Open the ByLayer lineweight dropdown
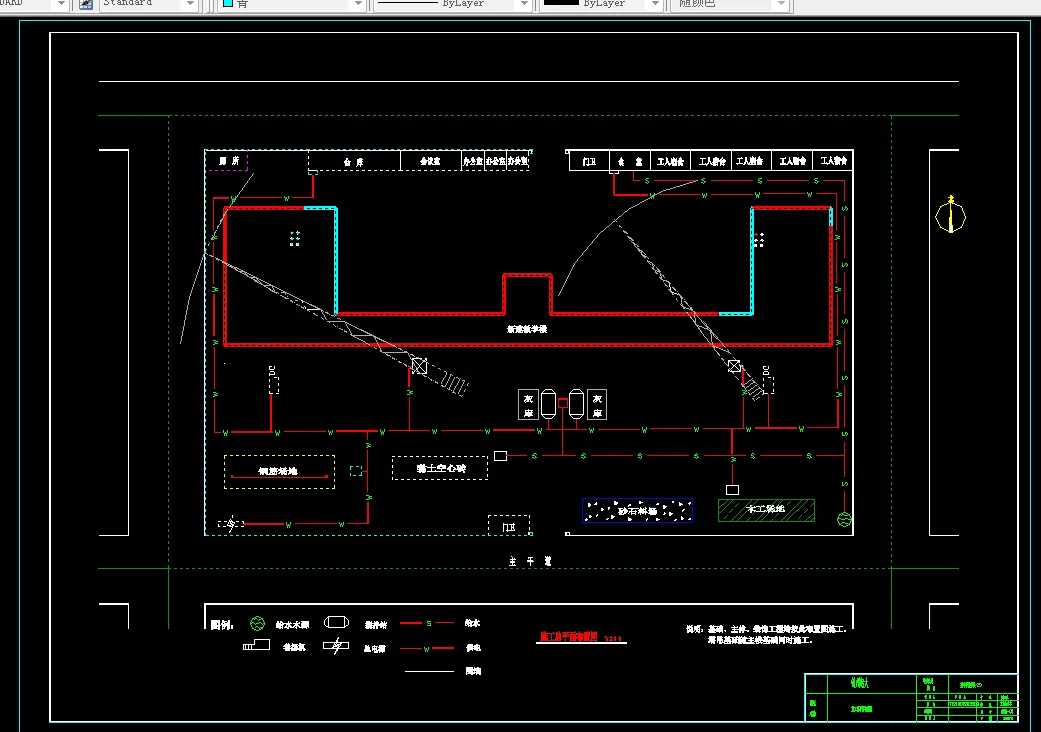 pyautogui.click(x=655, y=4)
